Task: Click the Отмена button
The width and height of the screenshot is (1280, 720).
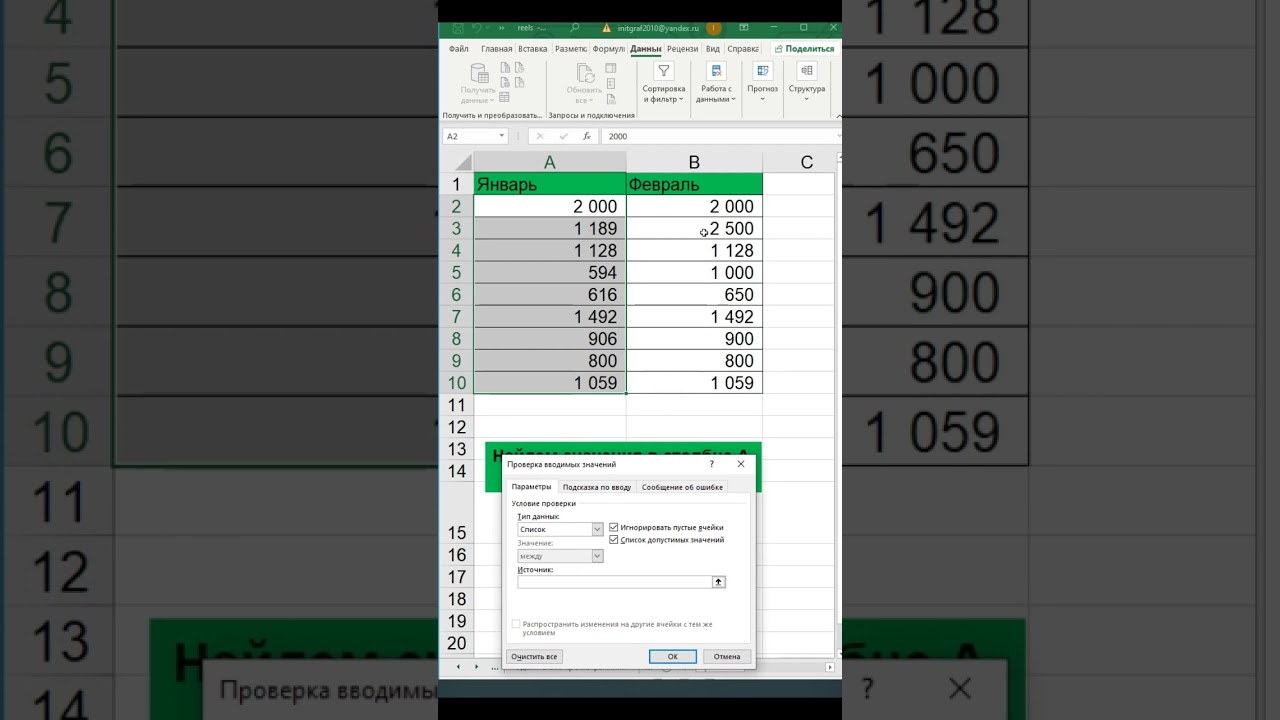Action: point(727,657)
